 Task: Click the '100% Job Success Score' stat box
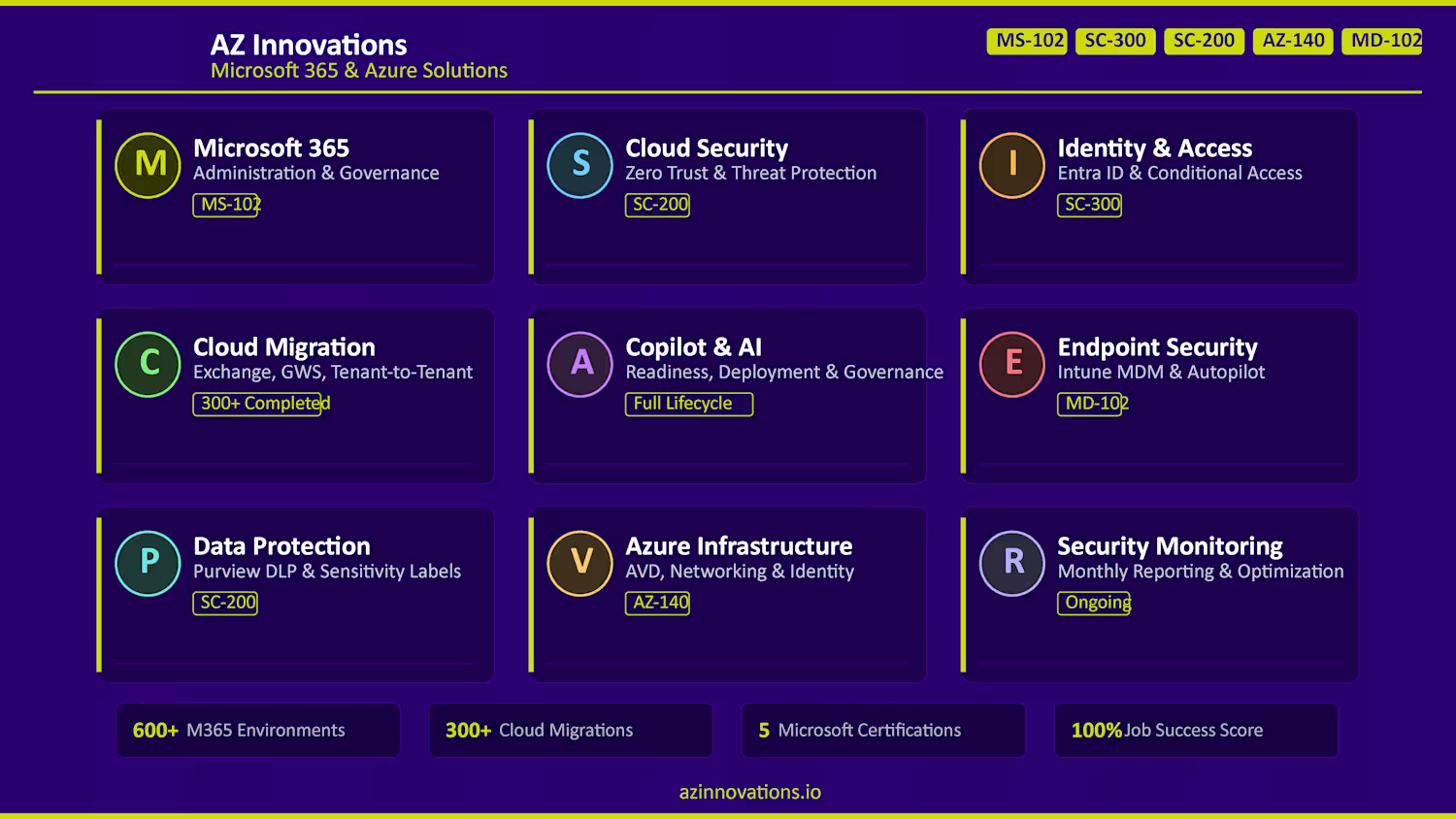(1196, 730)
